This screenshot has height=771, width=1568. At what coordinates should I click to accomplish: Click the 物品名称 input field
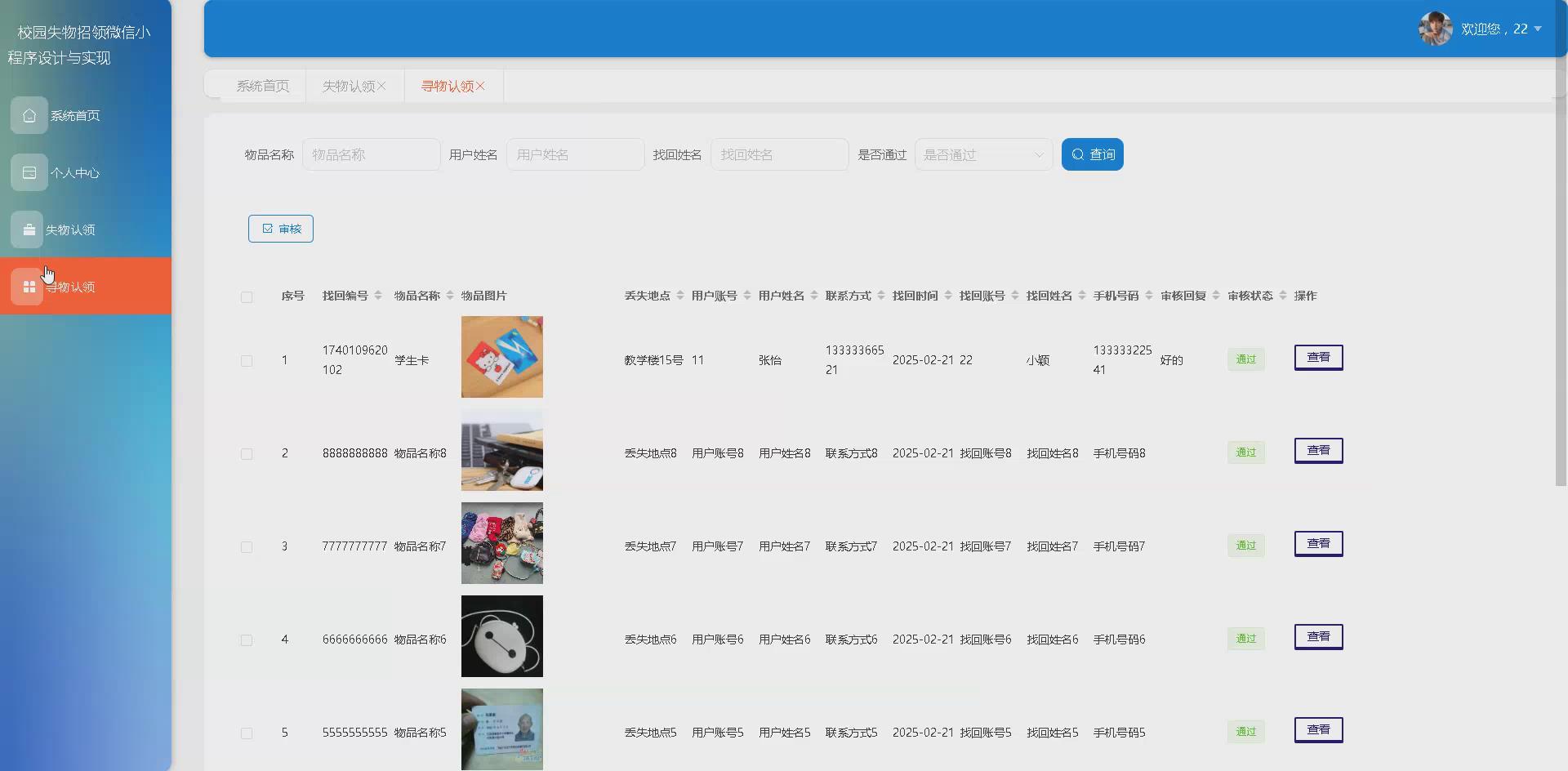(x=372, y=154)
